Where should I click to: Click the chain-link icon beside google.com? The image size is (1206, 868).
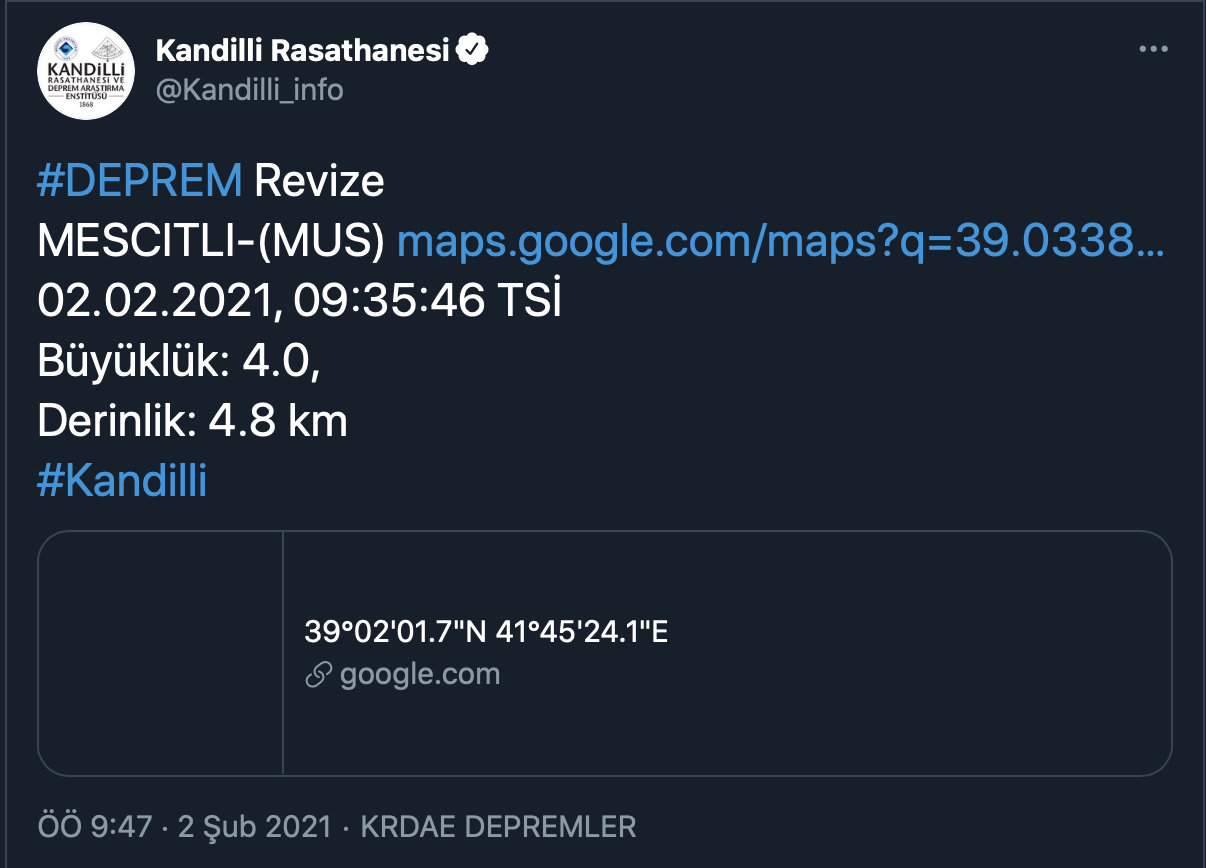pyautogui.click(x=317, y=674)
